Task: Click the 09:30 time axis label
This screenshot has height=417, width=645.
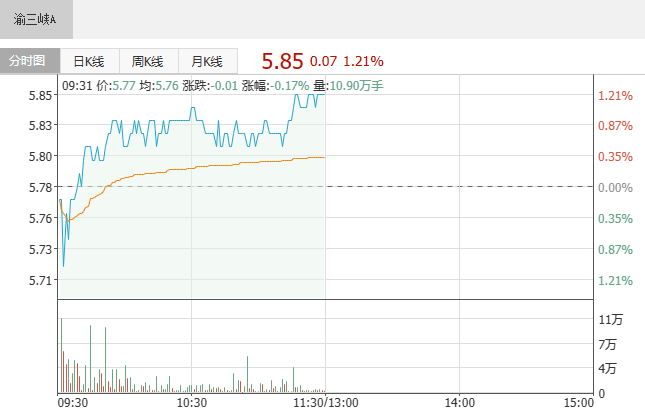Action: tap(73, 403)
